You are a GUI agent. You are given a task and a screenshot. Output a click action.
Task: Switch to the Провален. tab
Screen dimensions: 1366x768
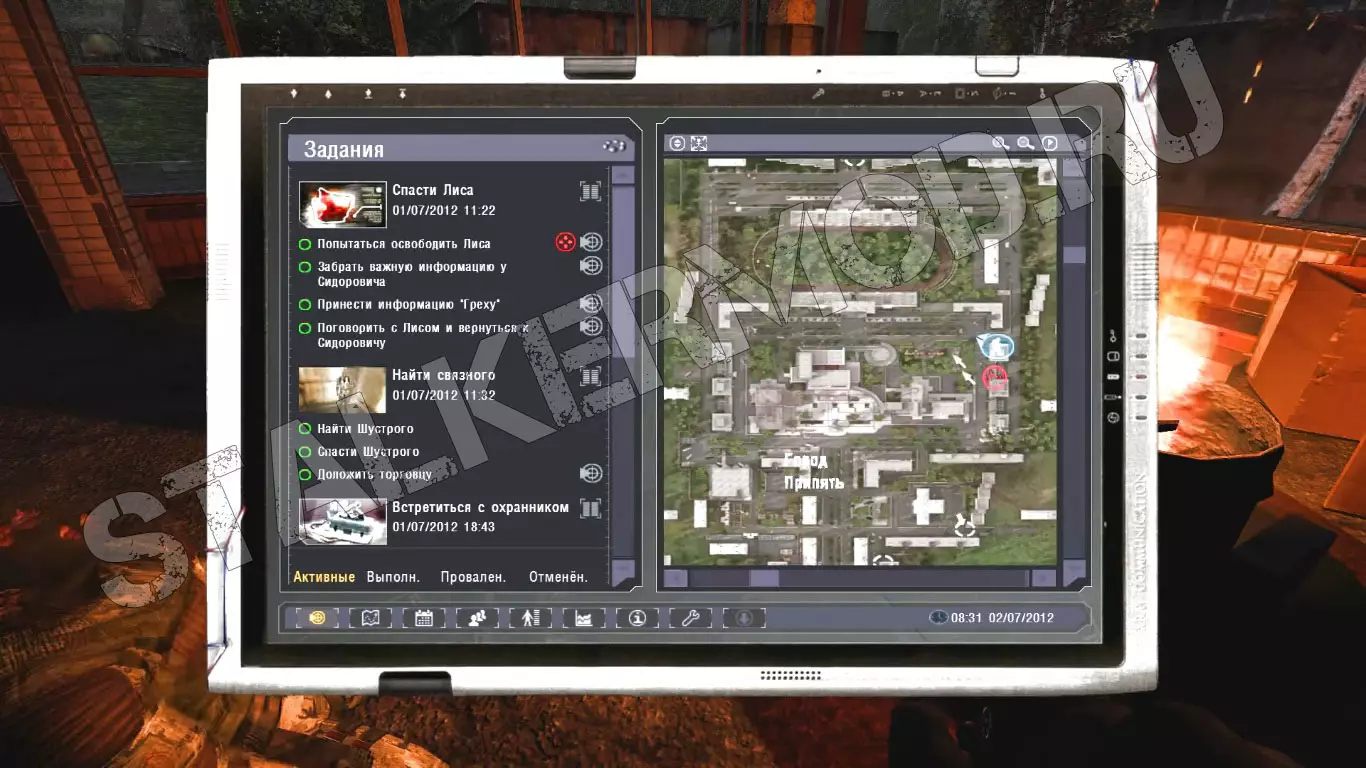473,577
